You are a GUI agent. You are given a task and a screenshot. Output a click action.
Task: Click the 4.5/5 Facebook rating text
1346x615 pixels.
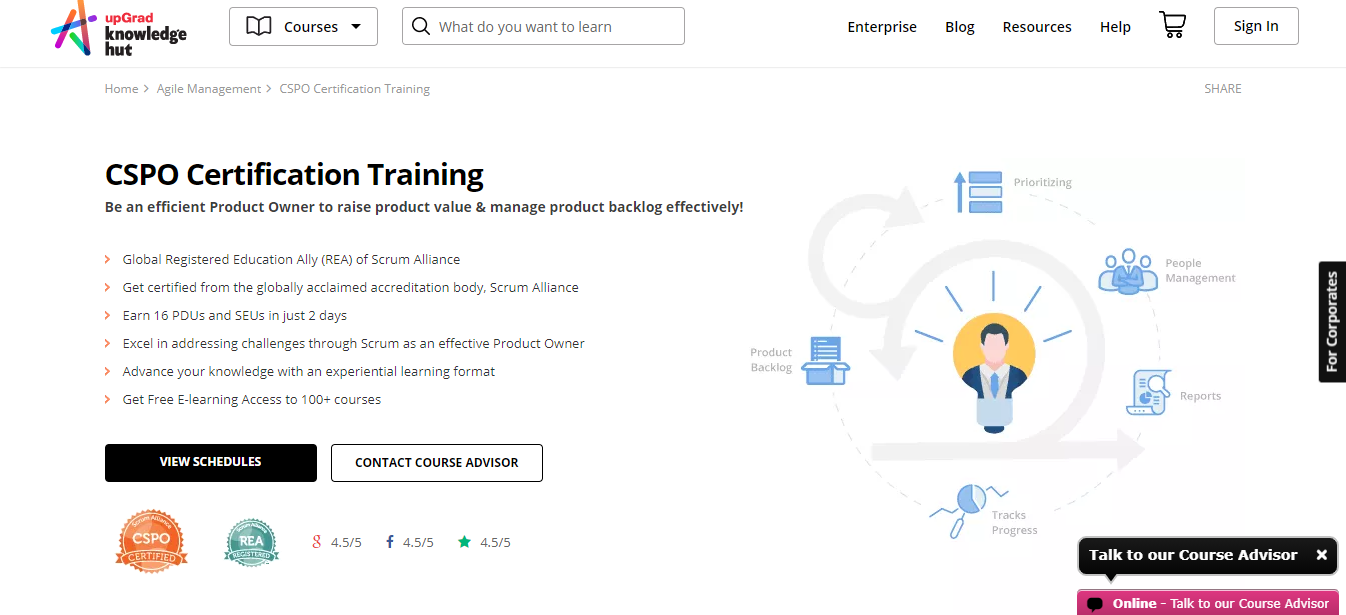tap(418, 542)
